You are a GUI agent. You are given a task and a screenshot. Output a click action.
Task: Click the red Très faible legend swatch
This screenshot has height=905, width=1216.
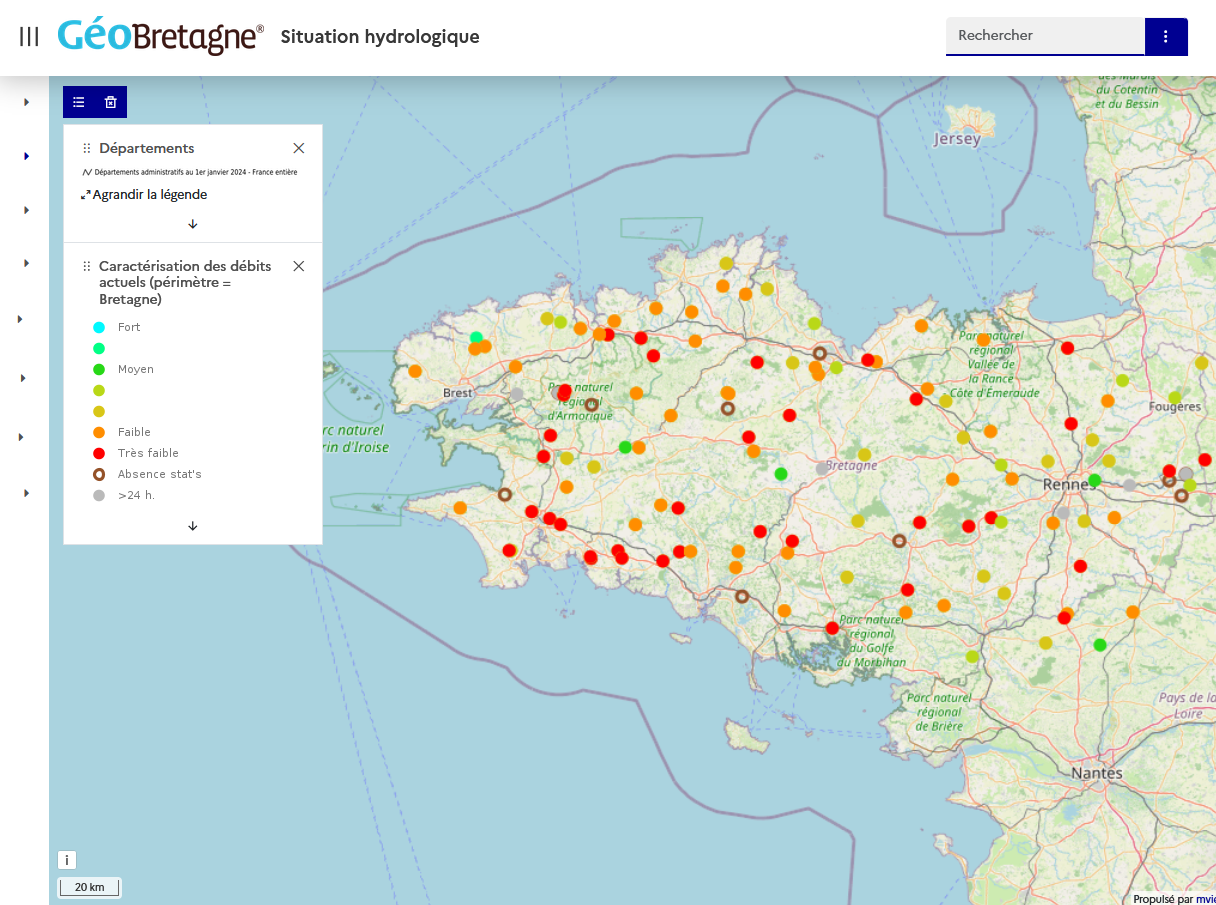tap(99, 453)
